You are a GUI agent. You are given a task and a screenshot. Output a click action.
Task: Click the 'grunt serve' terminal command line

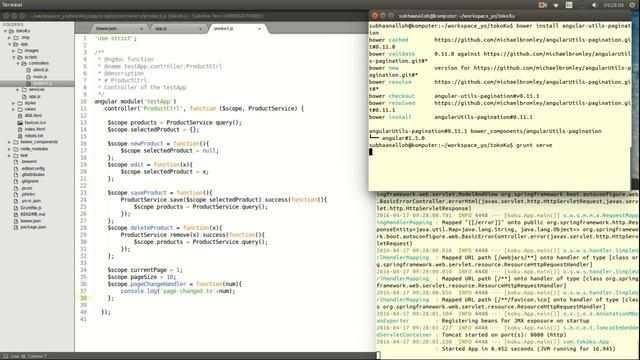pos(460,145)
